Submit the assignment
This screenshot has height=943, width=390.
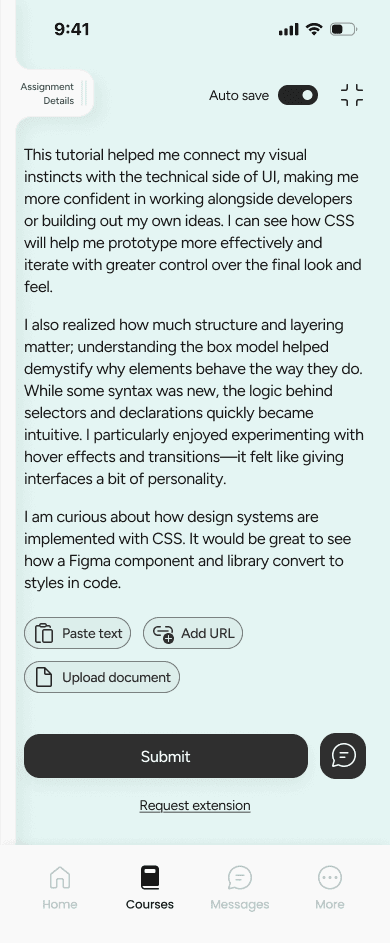(166, 756)
